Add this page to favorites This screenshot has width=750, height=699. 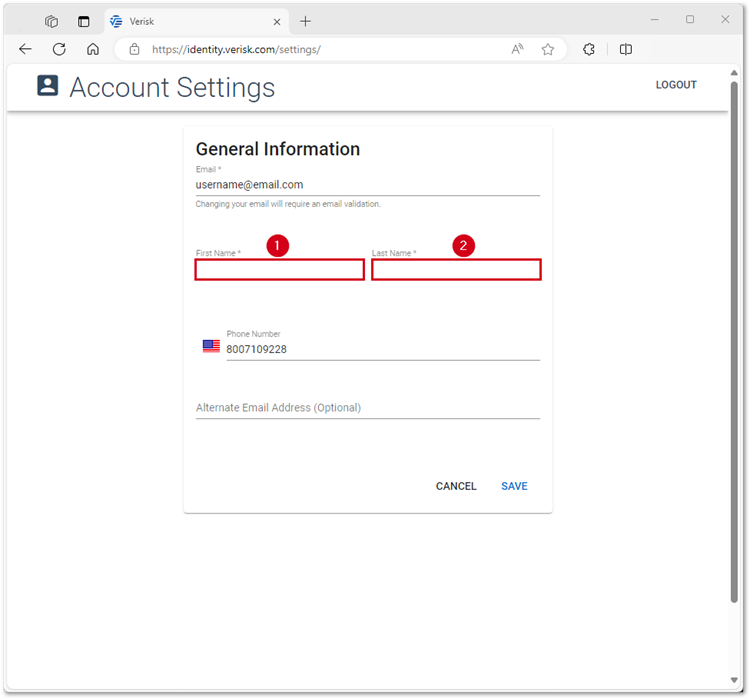(x=548, y=49)
